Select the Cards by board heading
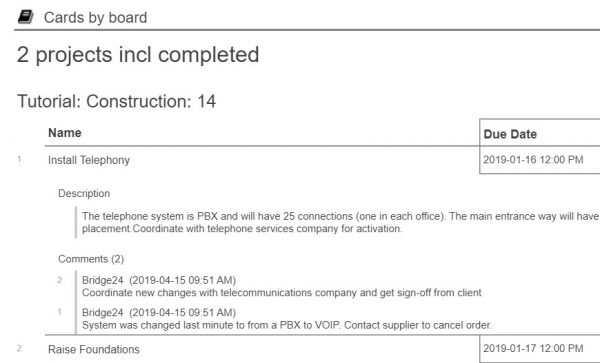This screenshot has height=363, width=600. tap(95, 18)
